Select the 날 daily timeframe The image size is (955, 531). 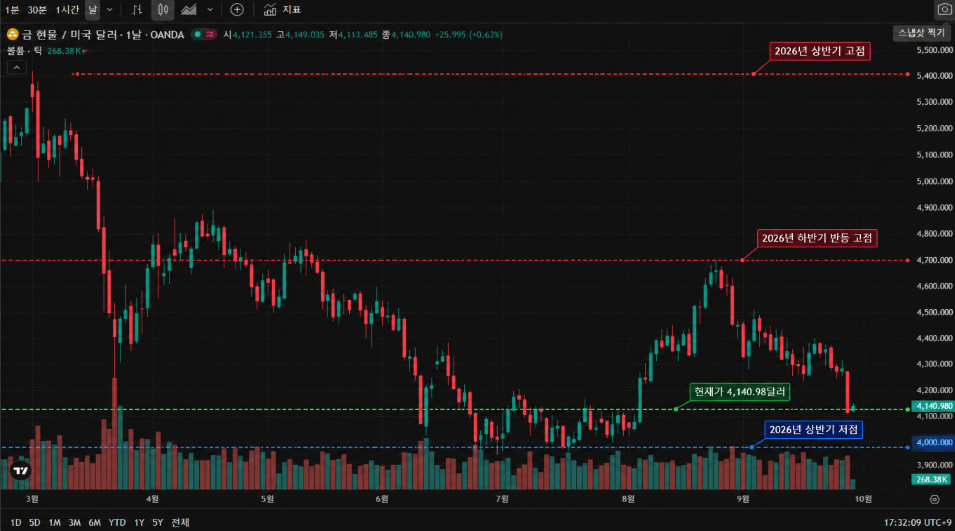tap(93, 10)
